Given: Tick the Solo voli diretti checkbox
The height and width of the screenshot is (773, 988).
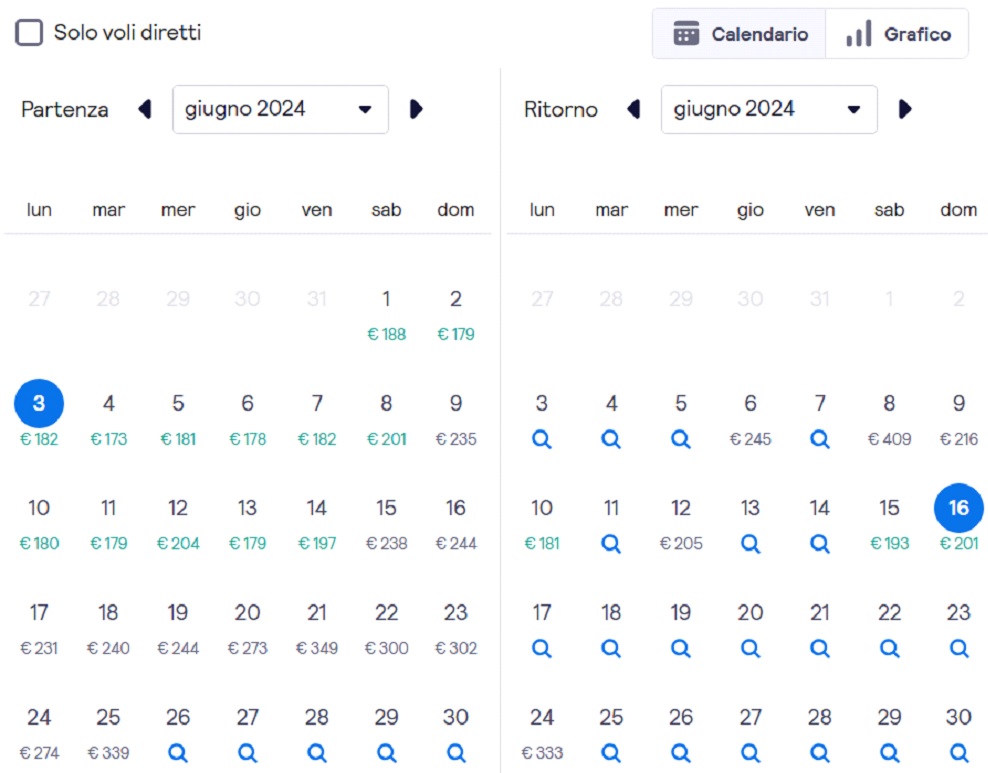Looking at the screenshot, I should [x=29, y=33].
